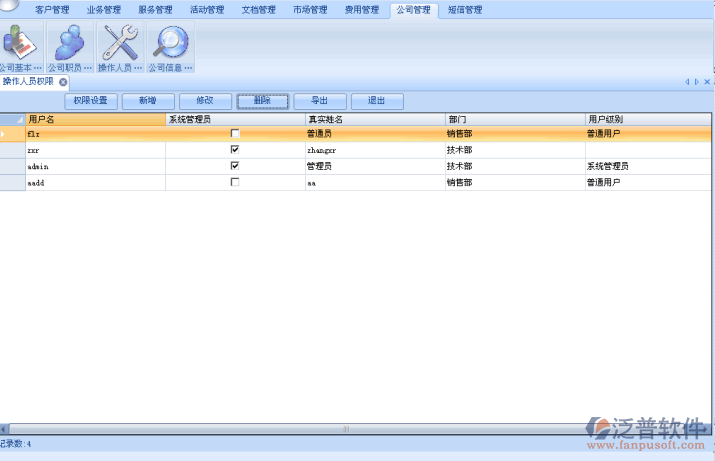Toggle 系统管理员 checkbox for zxr
This screenshot has width=715, height=461.
(235, 150)
